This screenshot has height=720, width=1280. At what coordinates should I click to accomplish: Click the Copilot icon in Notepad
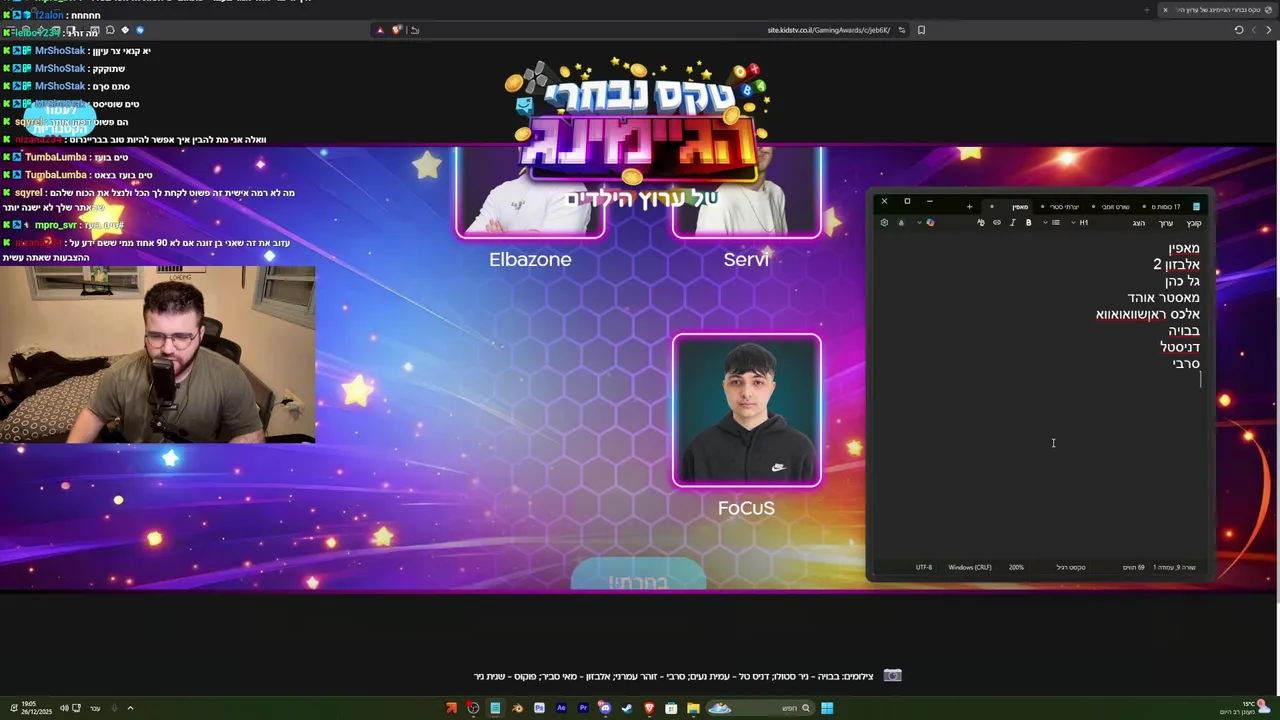(931, 222)
